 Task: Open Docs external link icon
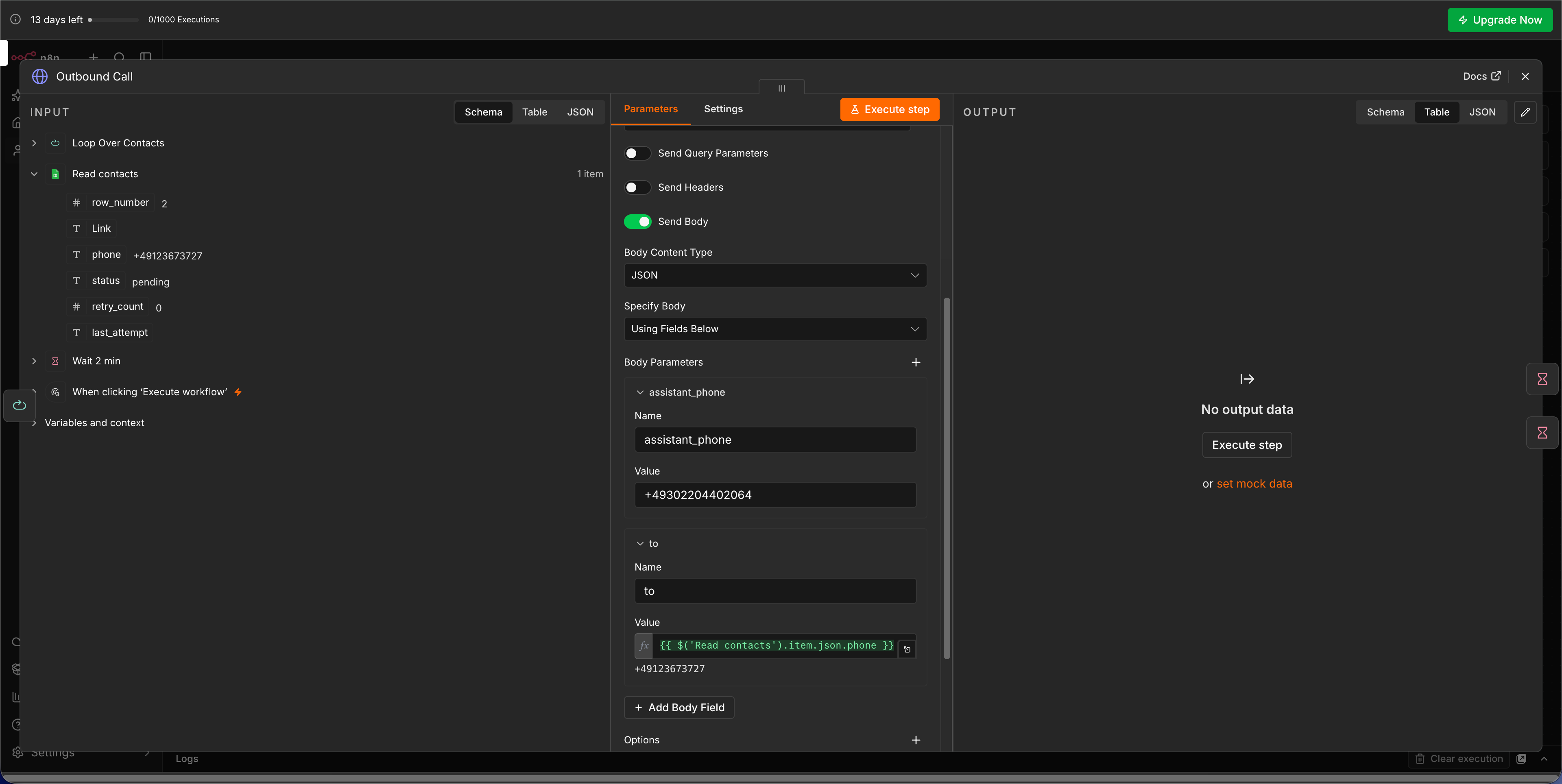pyautogui.click(x=1496, y=76)
